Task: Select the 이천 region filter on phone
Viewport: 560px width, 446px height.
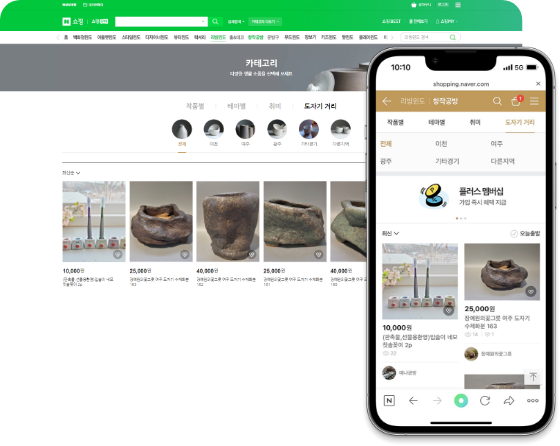Action: click(441, 144)
